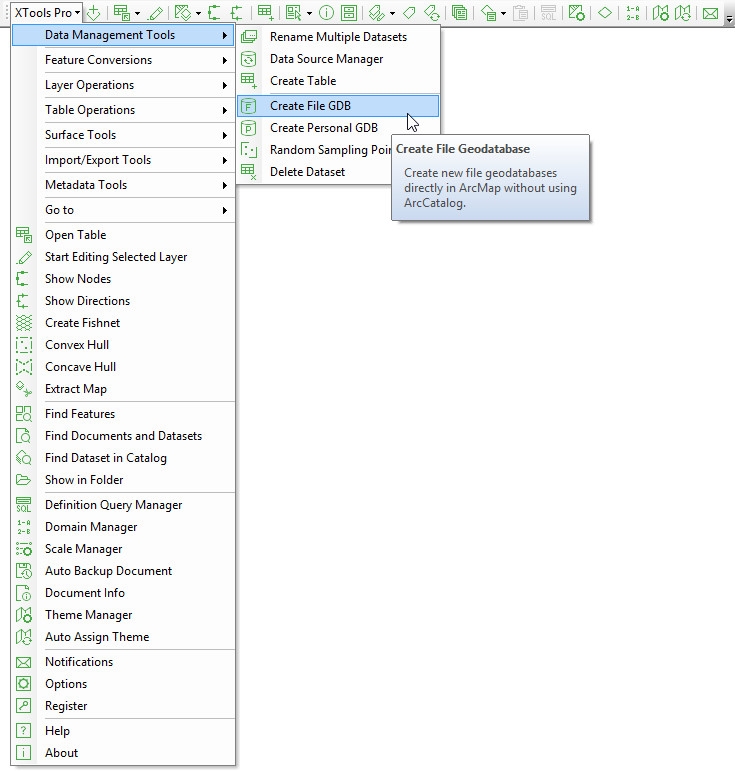The height and width of the screenshot is (771, 735).
Task: Expand the Layer Operations submenu
Action: (123, 85)
